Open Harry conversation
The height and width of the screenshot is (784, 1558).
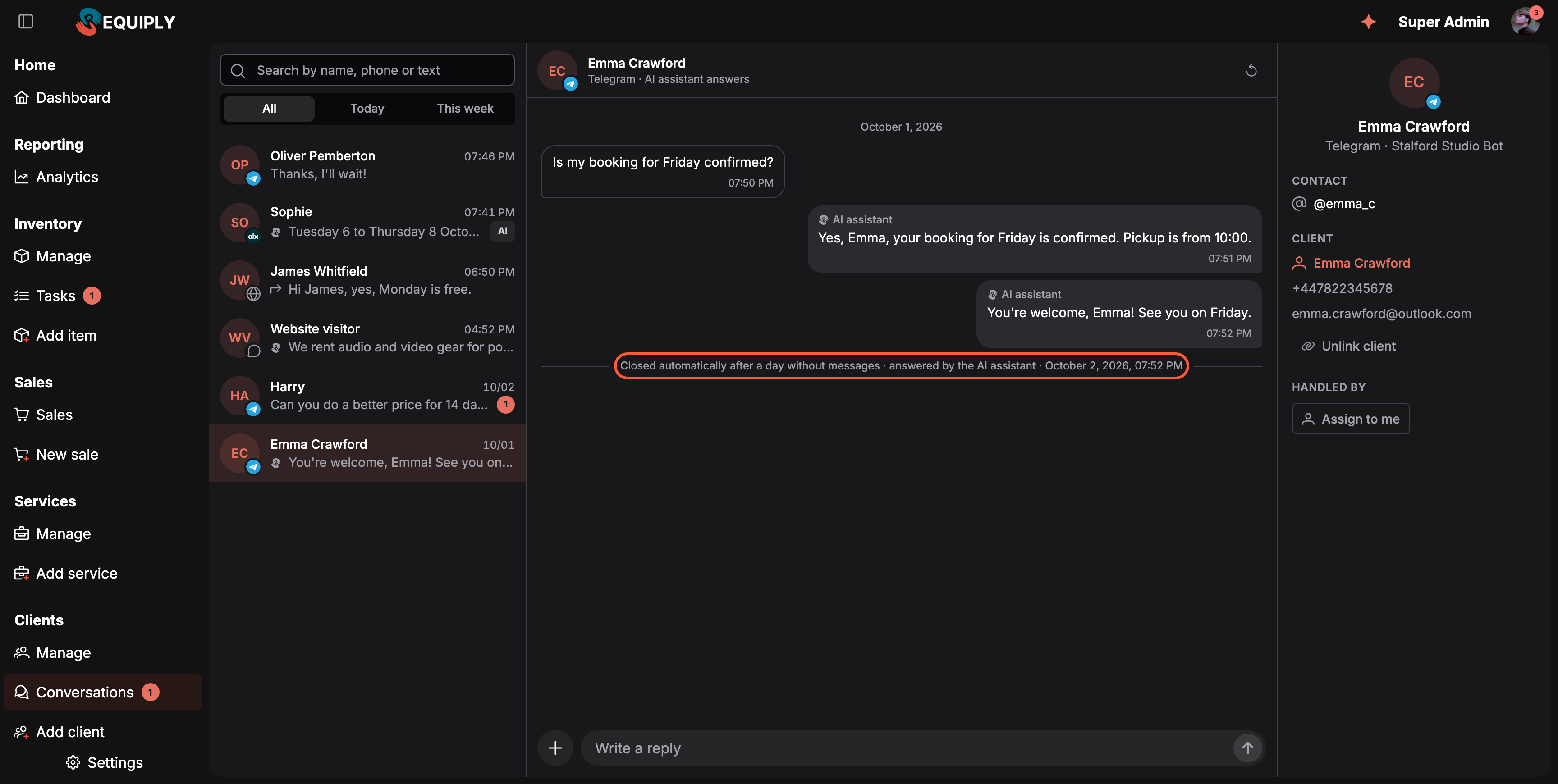click(x=367, y=395)
